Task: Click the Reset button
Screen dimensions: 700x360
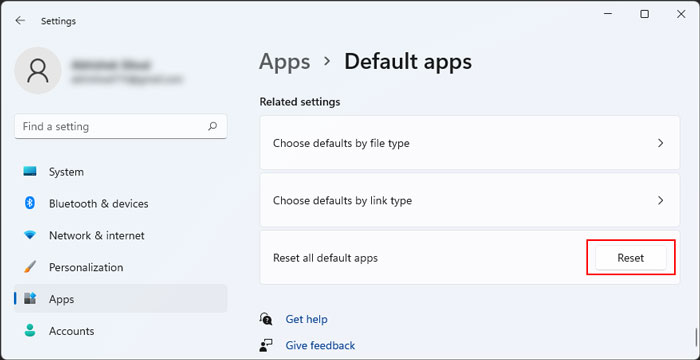Action: click(631, 258)
